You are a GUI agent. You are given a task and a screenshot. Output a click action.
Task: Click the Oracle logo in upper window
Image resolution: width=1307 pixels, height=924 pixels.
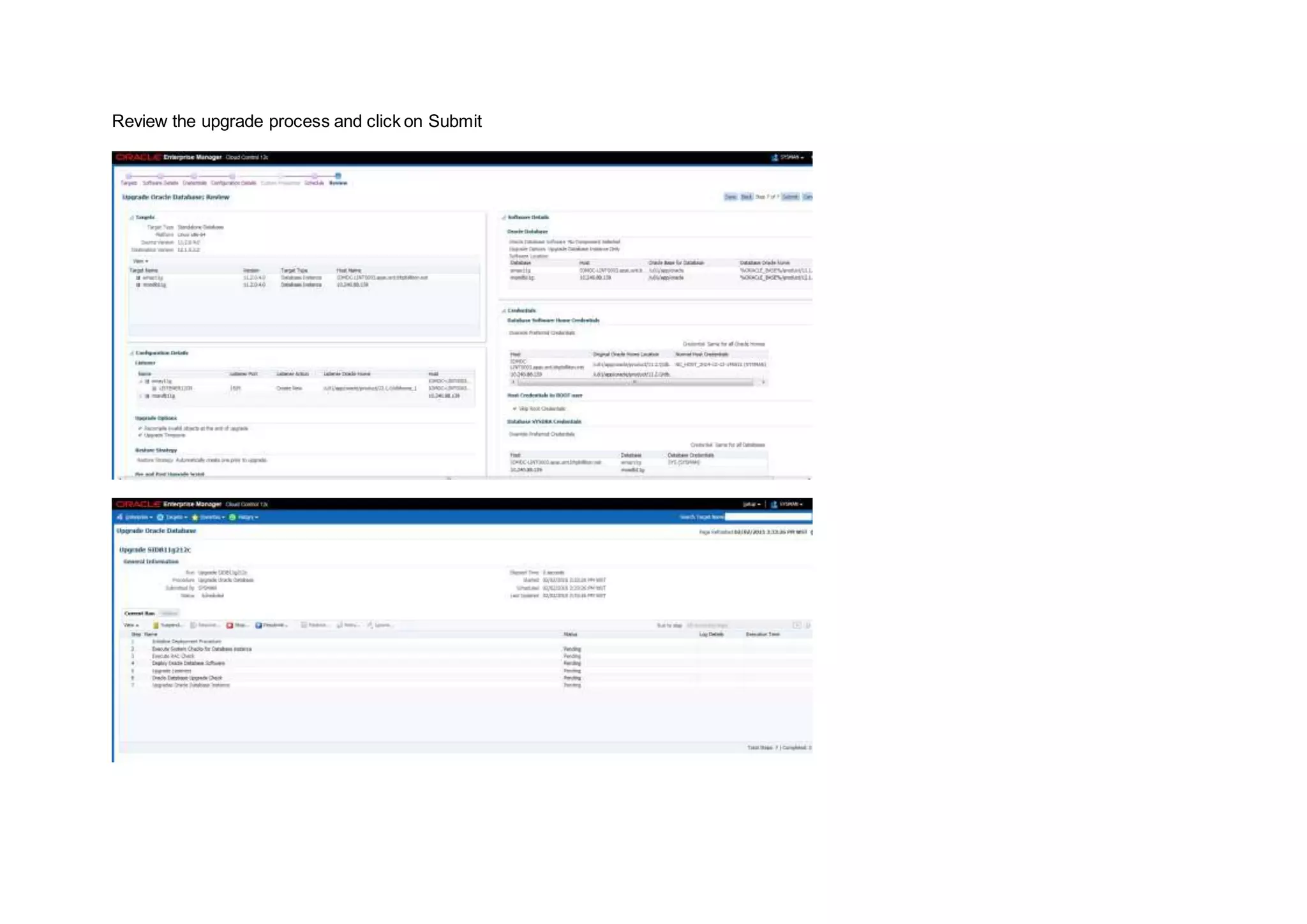point(137,157)
